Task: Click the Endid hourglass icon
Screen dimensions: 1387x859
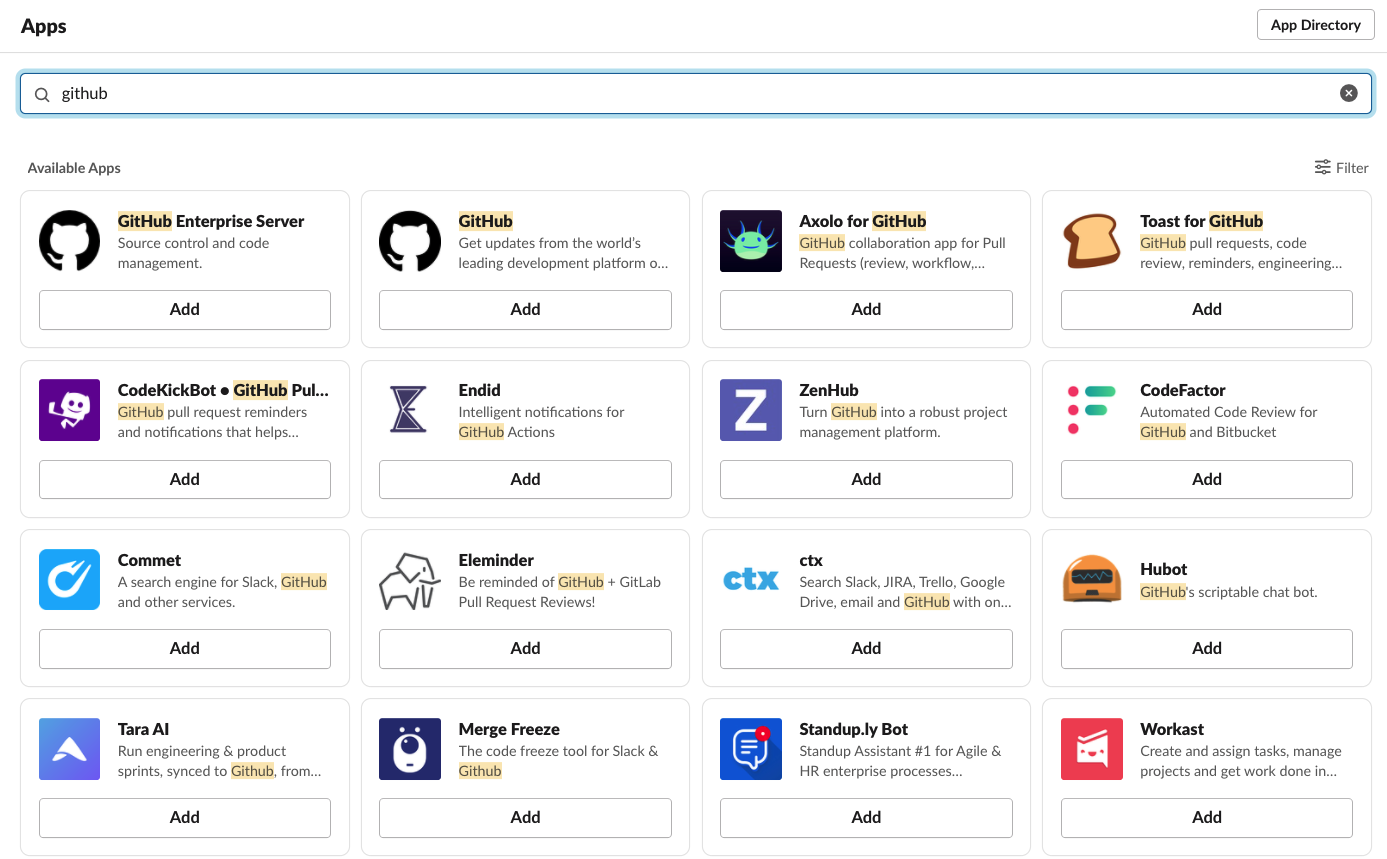Action: (410, 410)
